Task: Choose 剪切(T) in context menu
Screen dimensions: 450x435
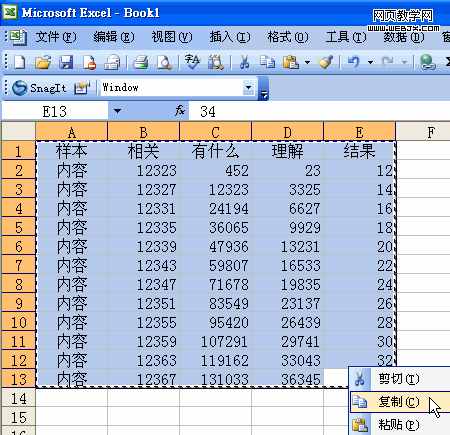Action: click(400, 379)
